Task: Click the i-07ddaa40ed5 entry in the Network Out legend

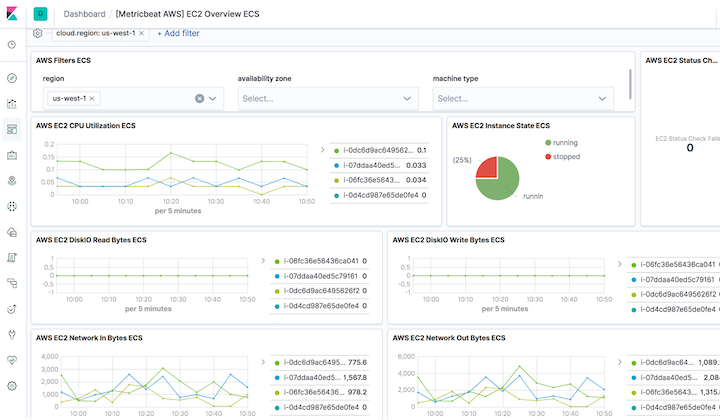Action: [674, 377]
